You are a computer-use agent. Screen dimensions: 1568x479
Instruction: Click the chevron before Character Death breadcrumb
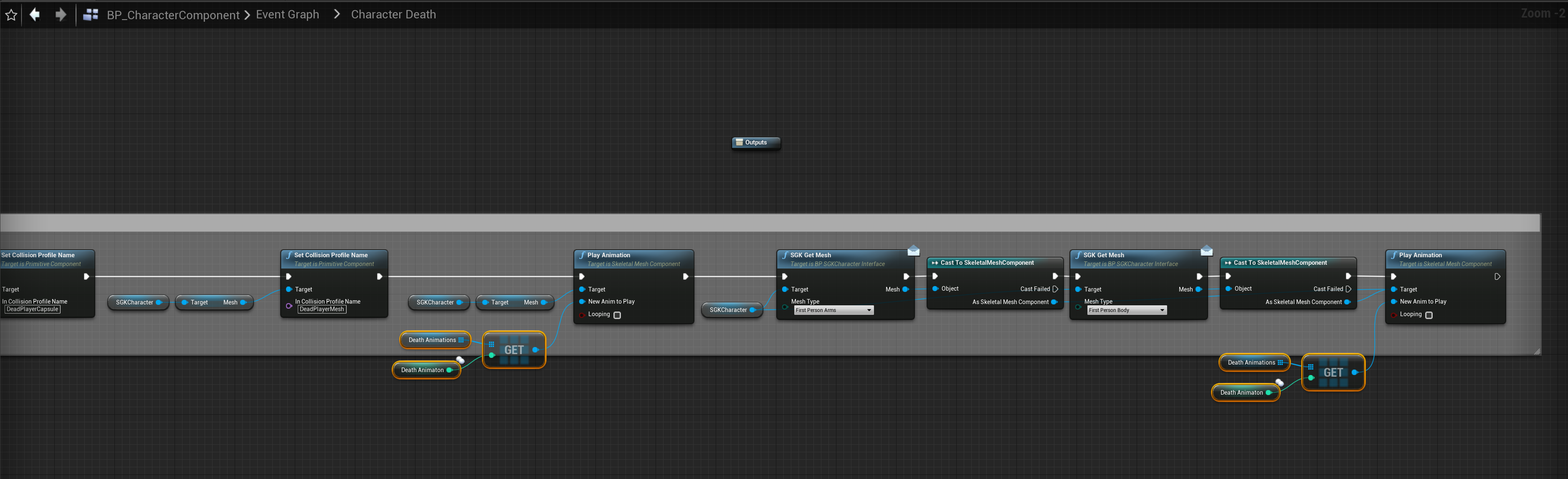[x=337, y=14]
